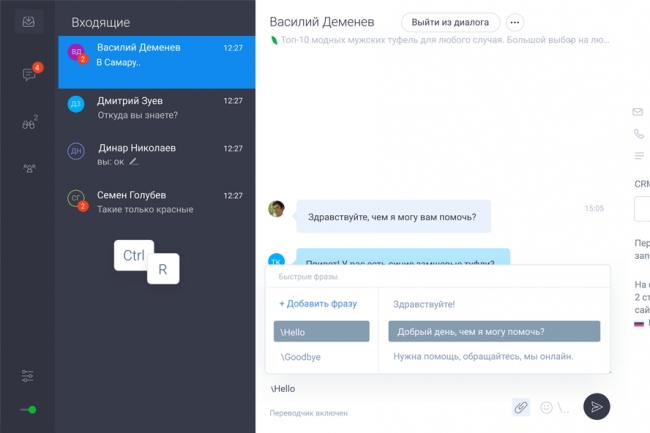Click pencil draft icon next to 'вы: ок'
This screenshot has height=433, width=650.
click(133, 162)
